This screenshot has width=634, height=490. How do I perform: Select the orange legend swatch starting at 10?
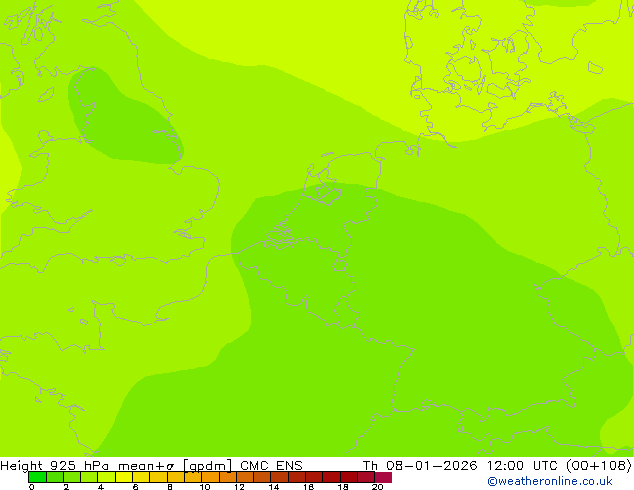(210, 477)
